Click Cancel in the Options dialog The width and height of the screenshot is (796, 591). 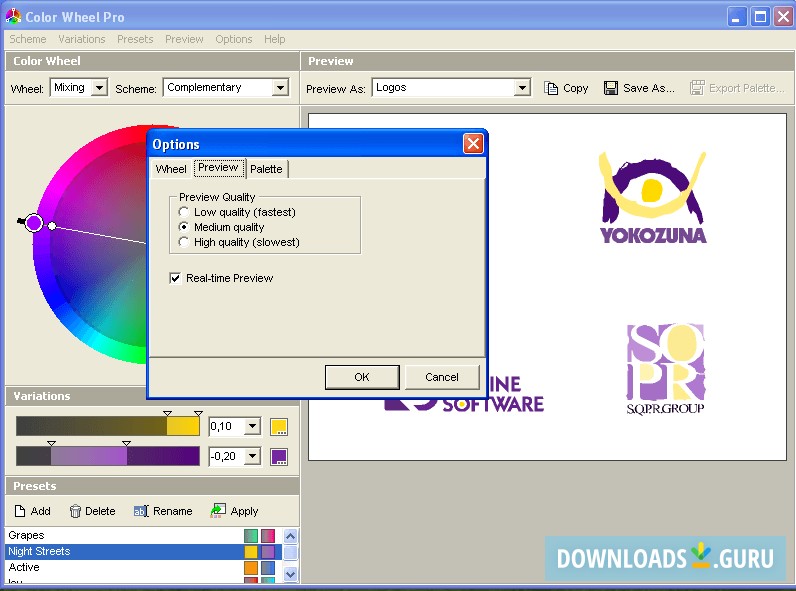(442, 377)
